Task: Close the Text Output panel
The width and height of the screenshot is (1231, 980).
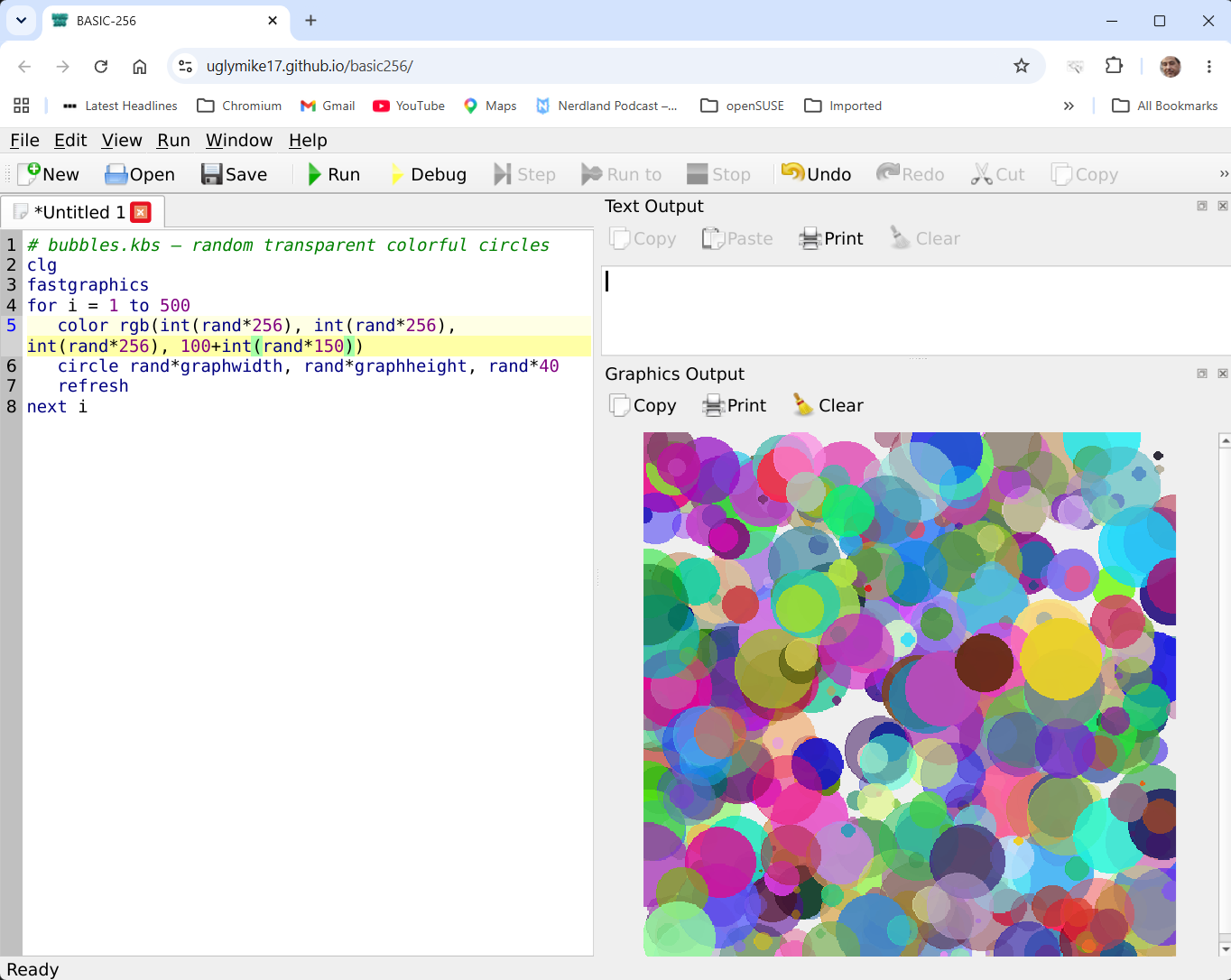Action: click(1223, 206)
